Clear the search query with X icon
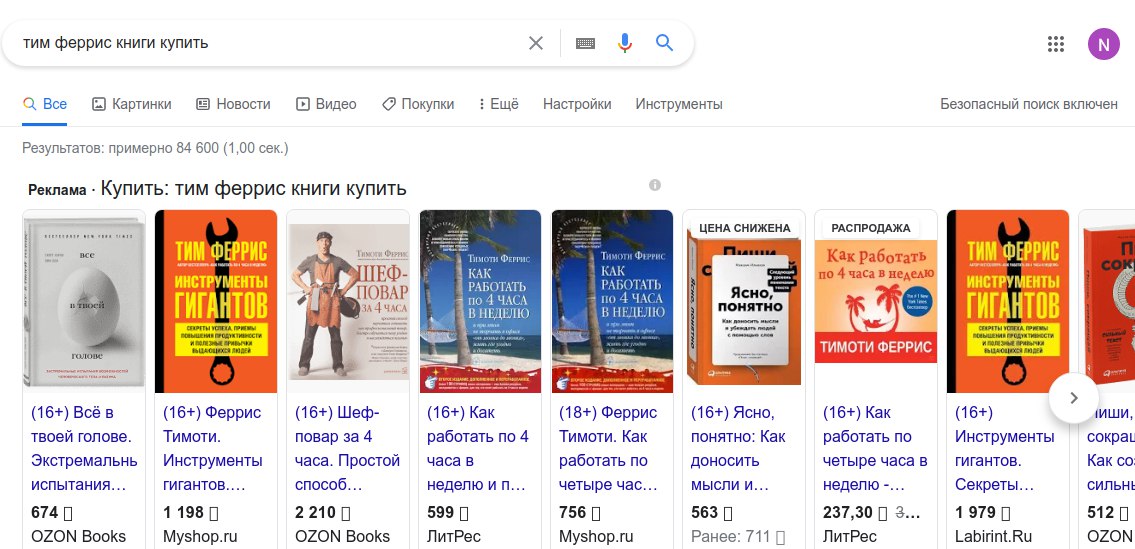 536,43
